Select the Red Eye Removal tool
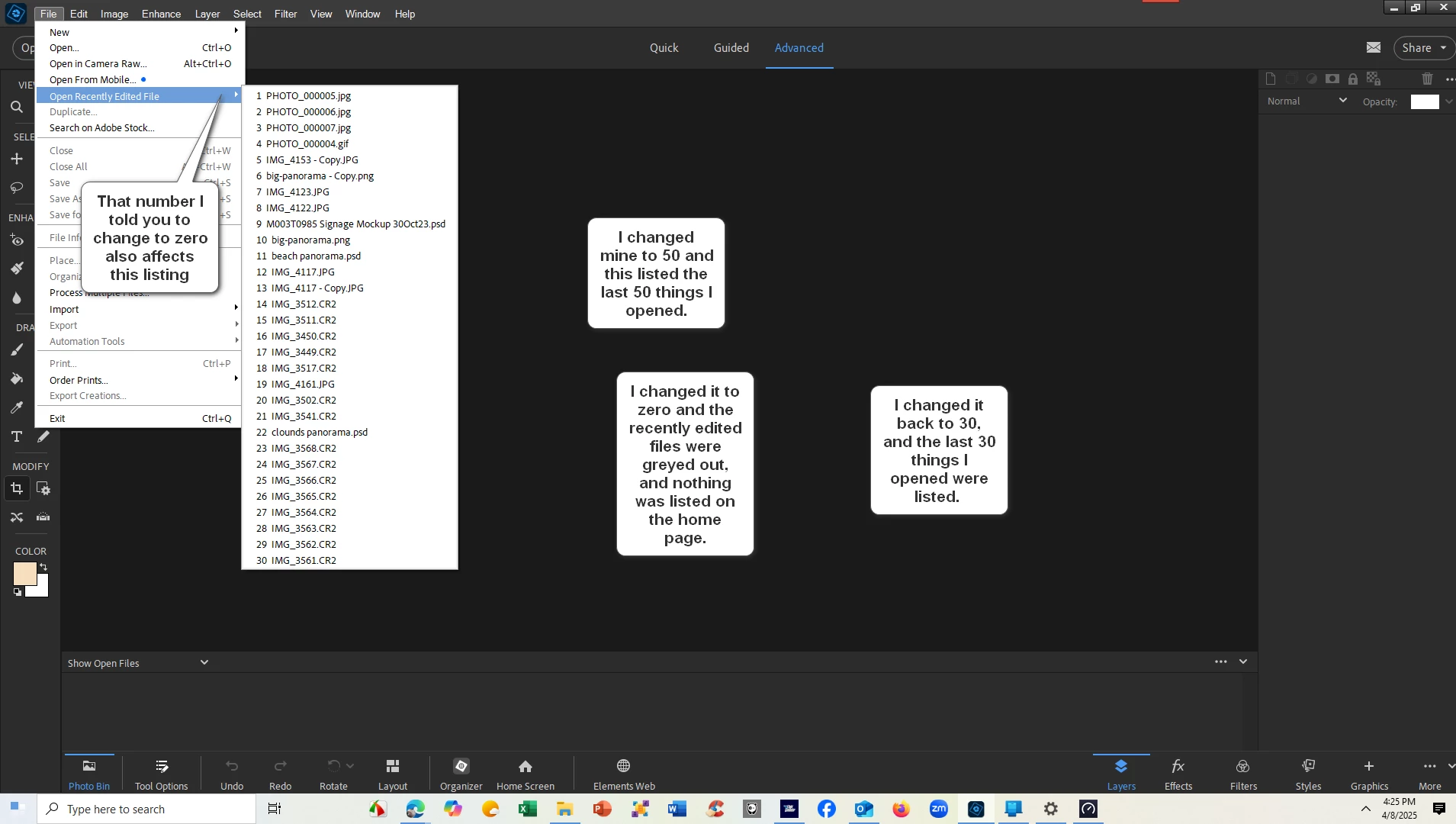Screen dimensions: 1456x824 (x=16, y=240)
